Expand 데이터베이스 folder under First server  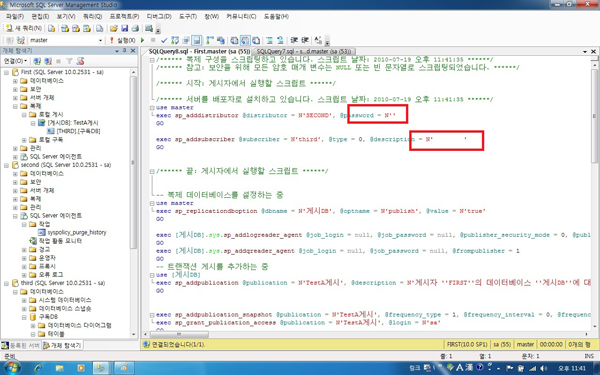coord(15,81)
